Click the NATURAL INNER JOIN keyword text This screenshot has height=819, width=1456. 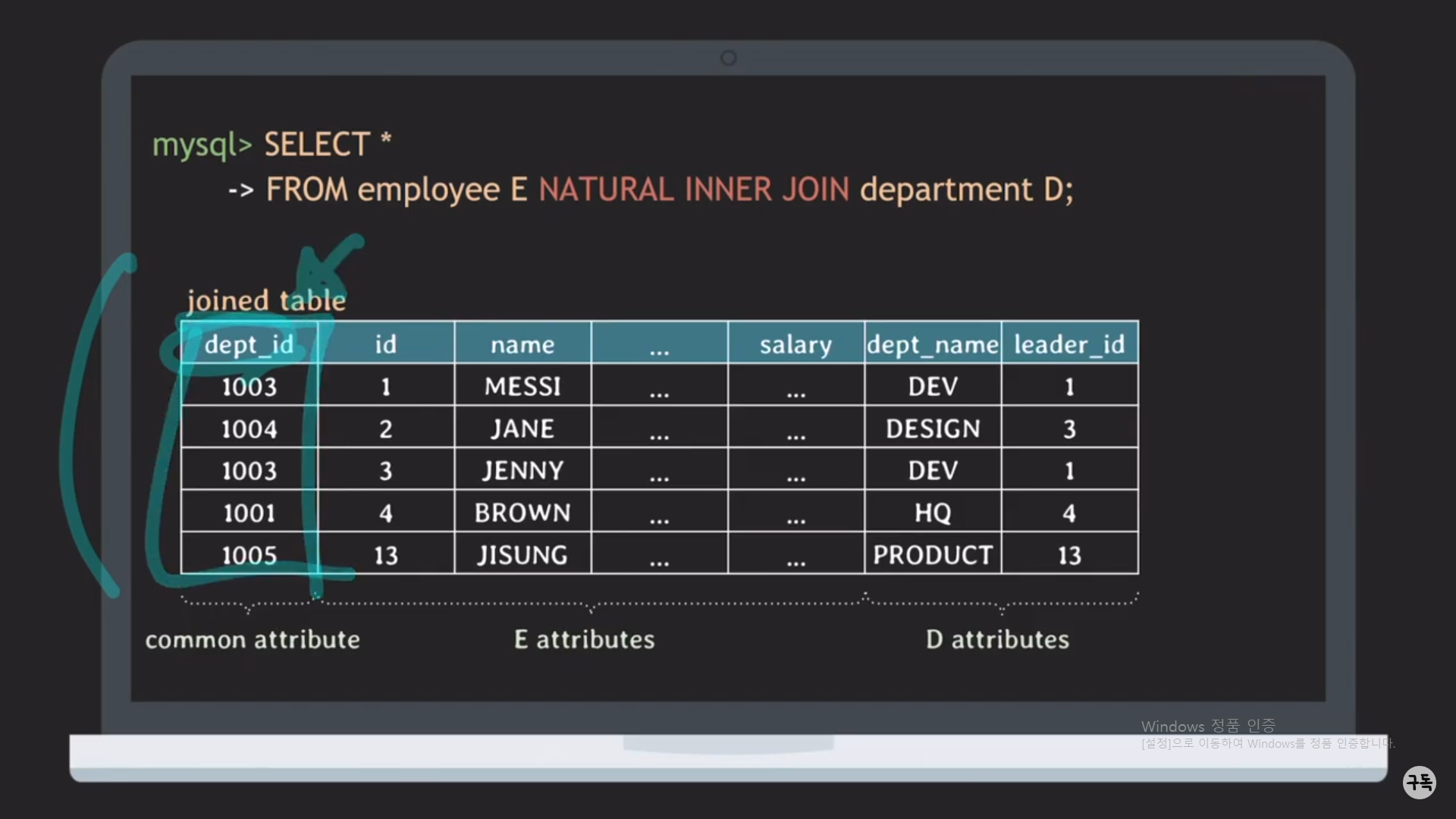pyautogui.click(x=694, y=190)
